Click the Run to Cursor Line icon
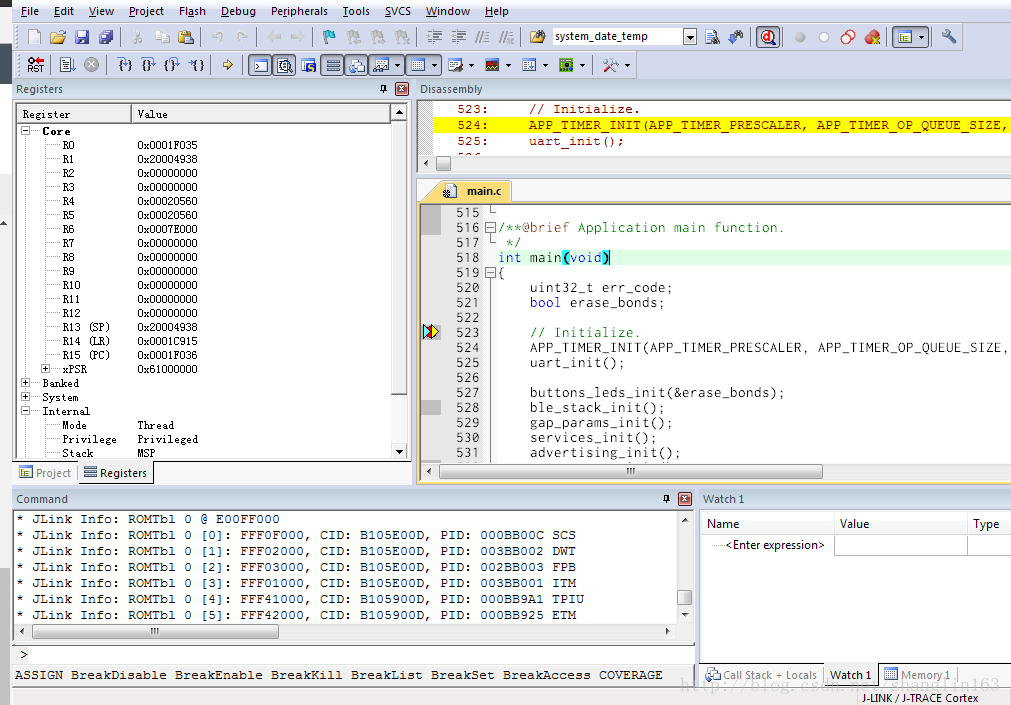The image size is (1011, 705). point(197,65)
